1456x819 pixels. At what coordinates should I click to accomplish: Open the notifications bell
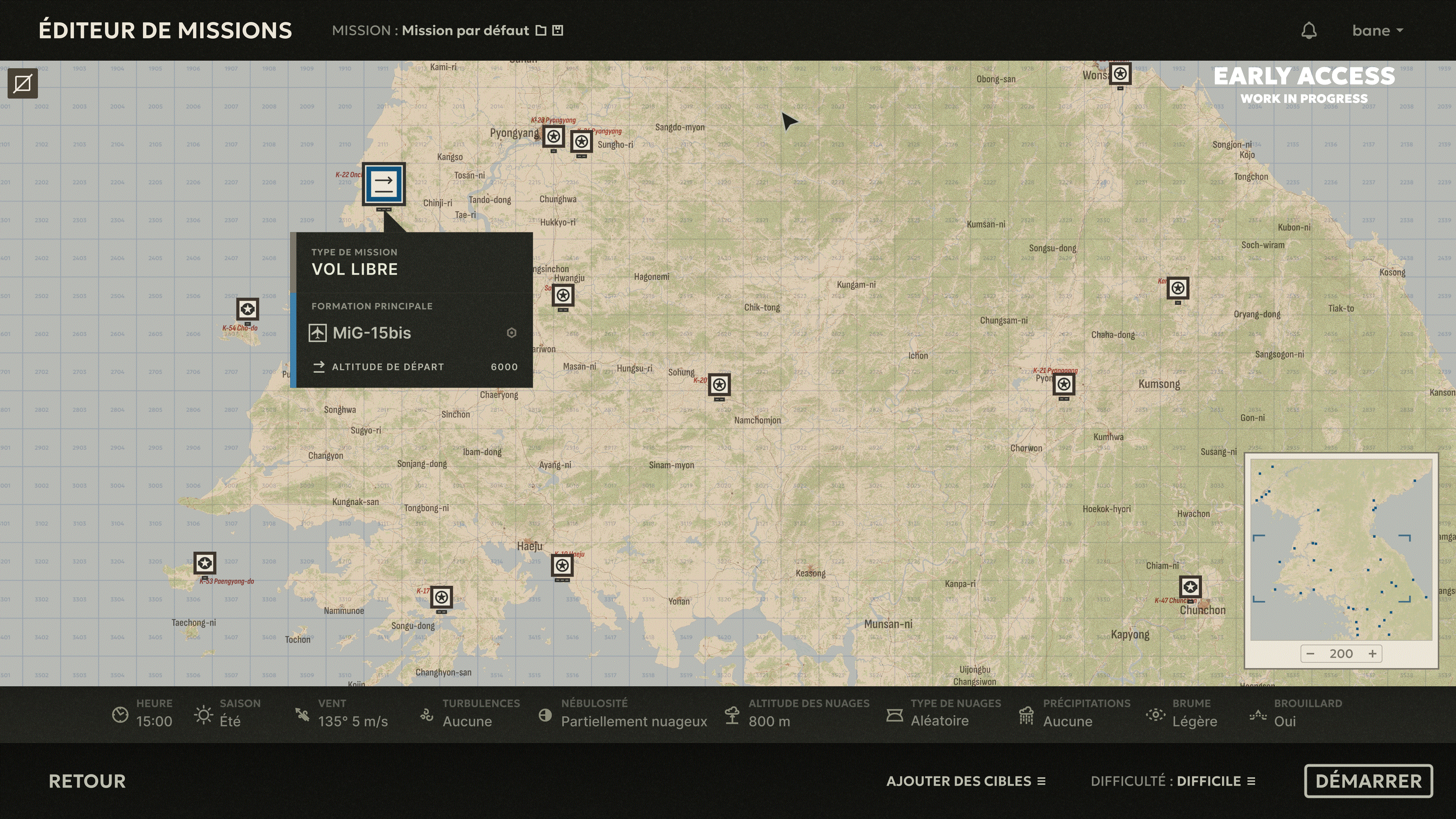click(x=1309, y=30)
